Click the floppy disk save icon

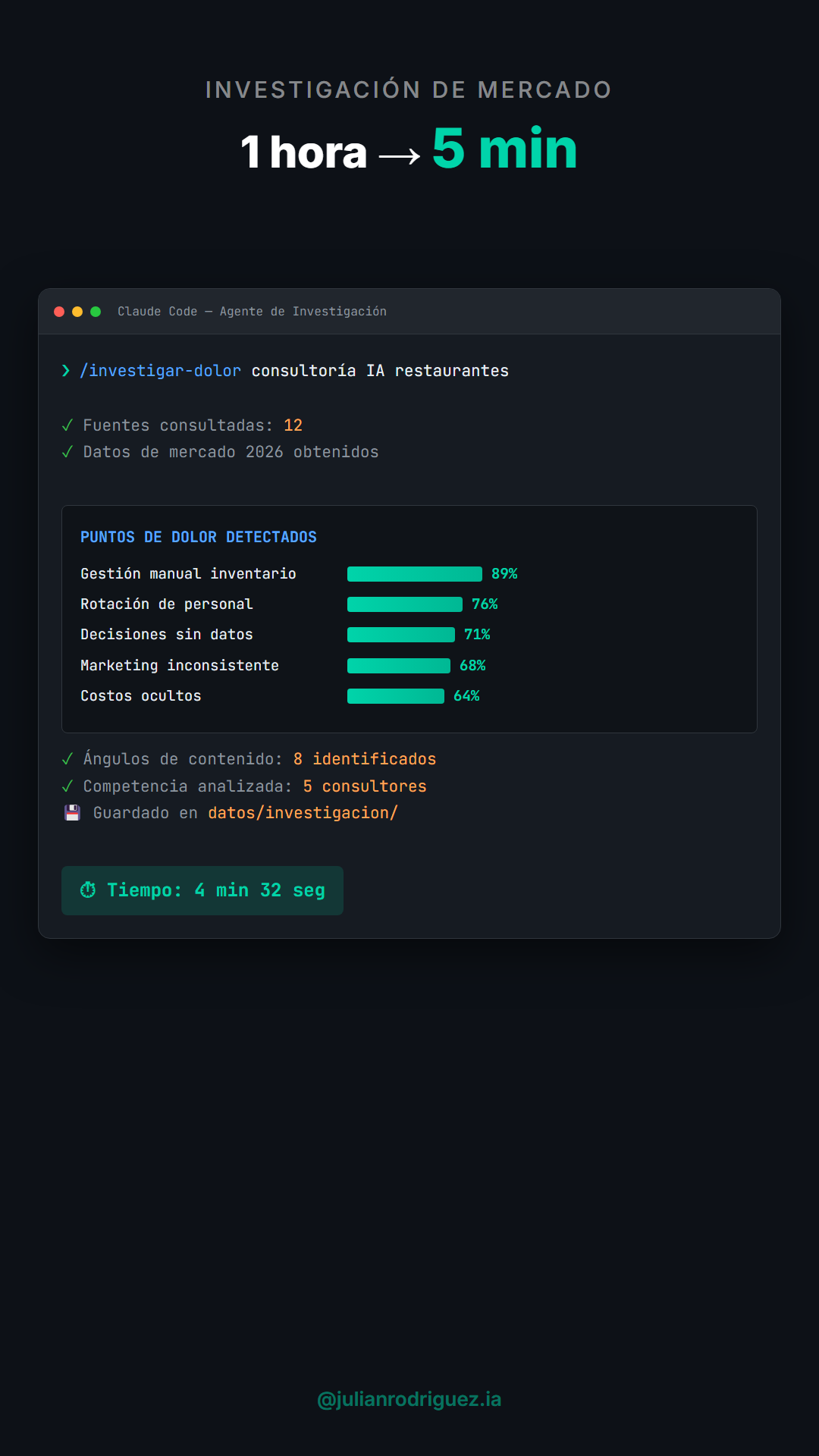(72, 813)
